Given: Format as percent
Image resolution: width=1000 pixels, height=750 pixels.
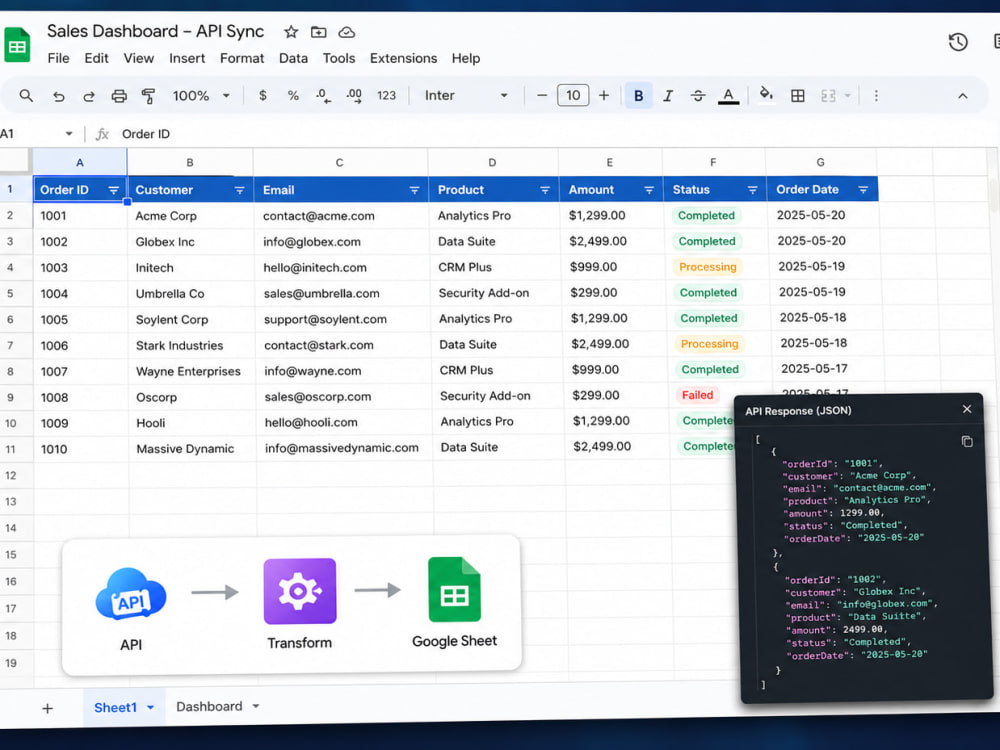Looking at the screenshot, I should 293,96.
